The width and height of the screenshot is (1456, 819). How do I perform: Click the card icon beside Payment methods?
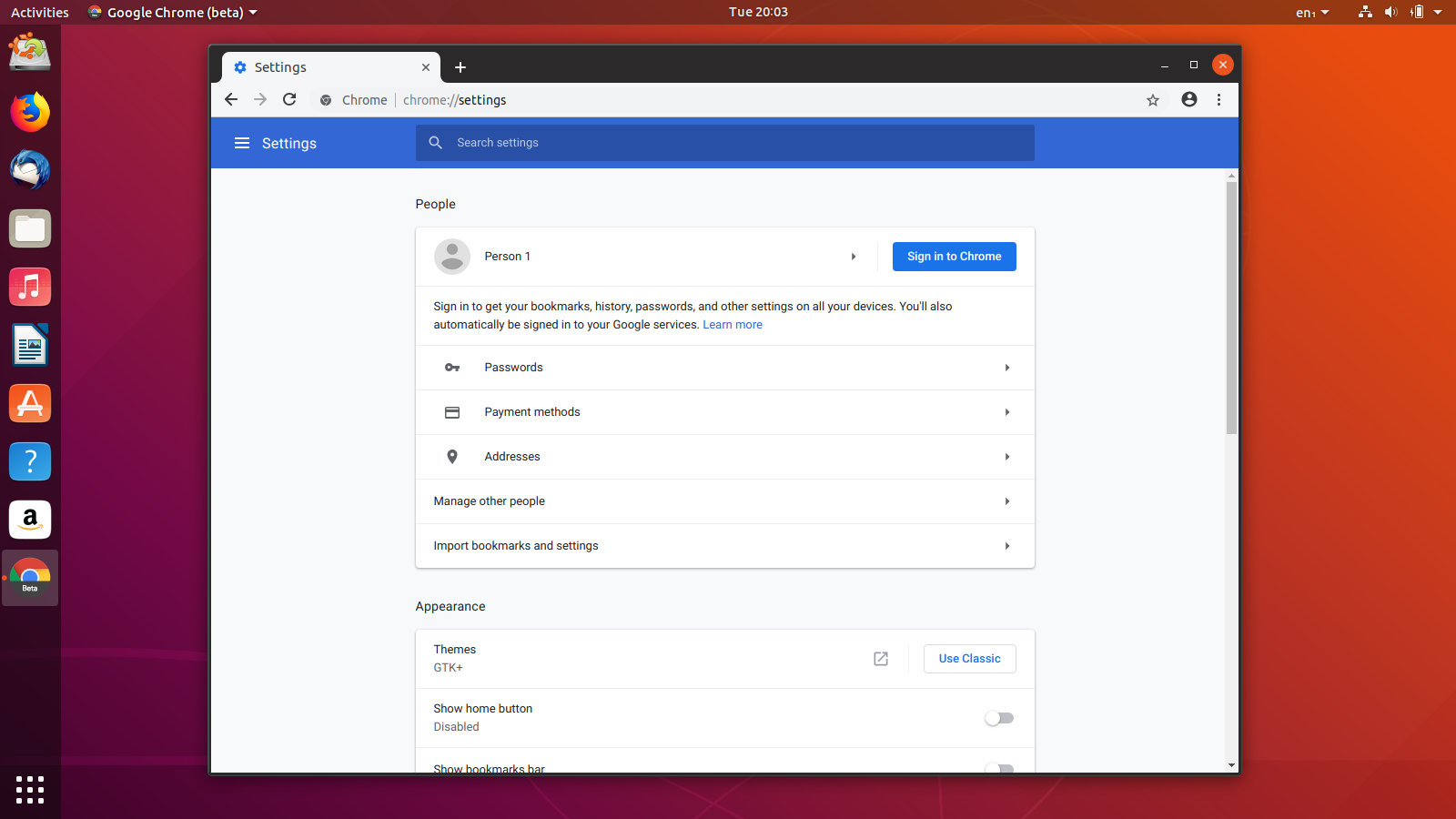[452, 412]
